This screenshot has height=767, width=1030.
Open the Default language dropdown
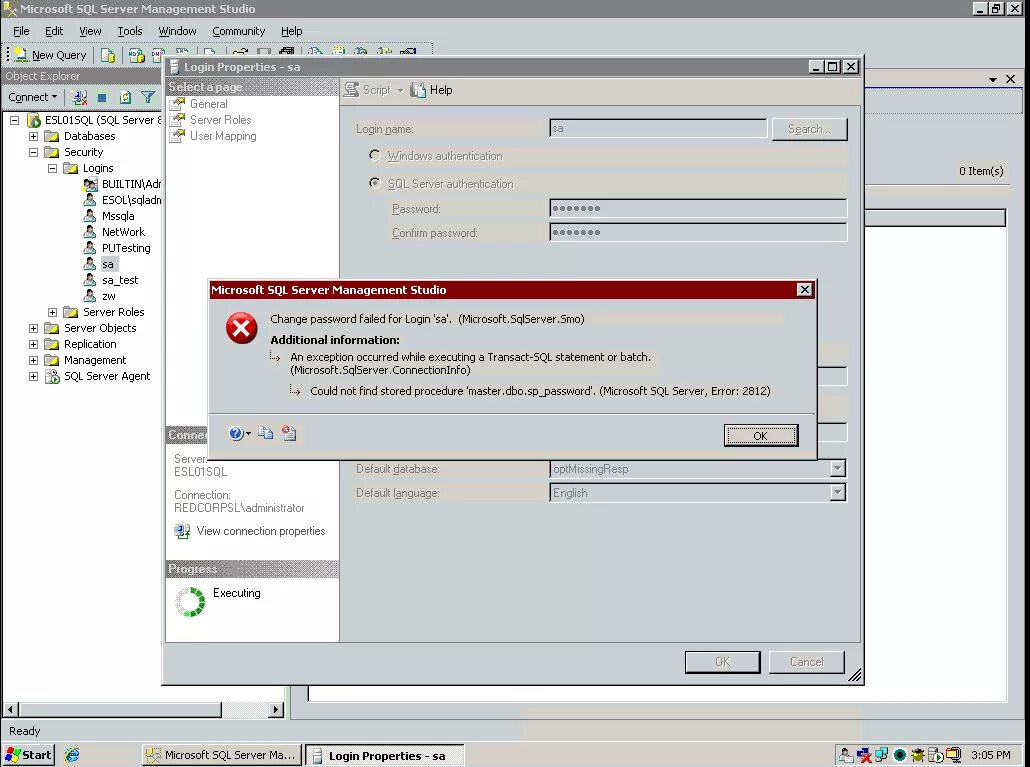tap(837, 493)
